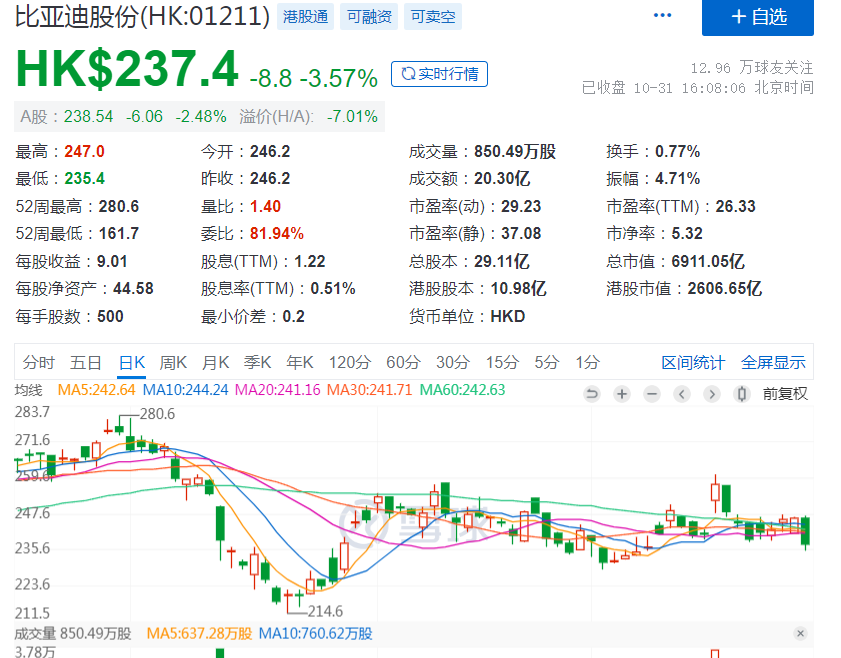Add stock to watchlist with 自选 button
The width and height of the screenshot is (841, 658).
pos(758,17)
